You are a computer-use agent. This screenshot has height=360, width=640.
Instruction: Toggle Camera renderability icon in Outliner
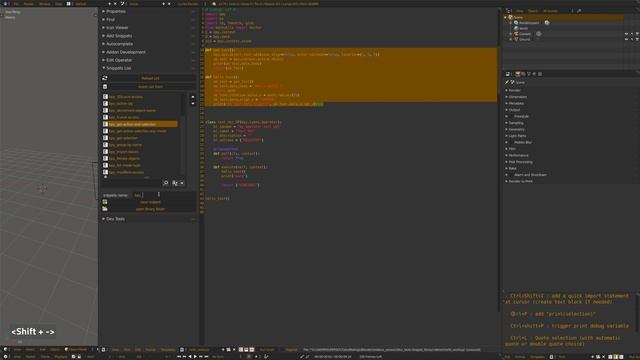click(x=637, y=34)
